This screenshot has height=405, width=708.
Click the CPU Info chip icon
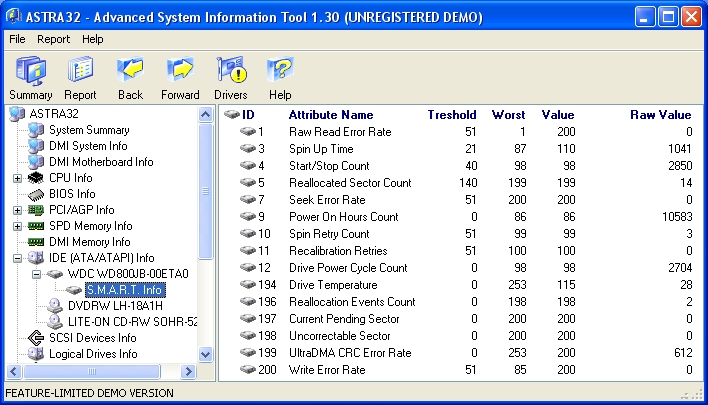click(x=36, y=178)
